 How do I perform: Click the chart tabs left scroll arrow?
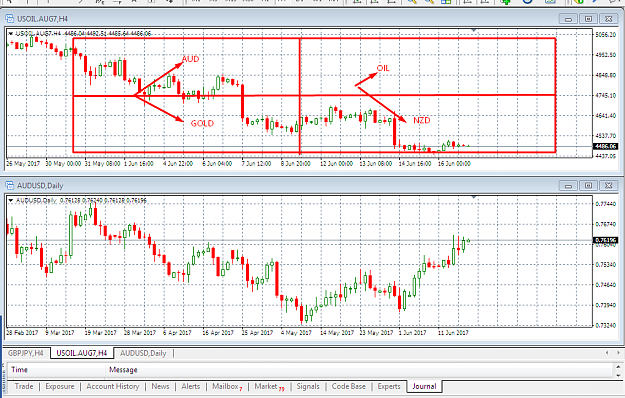pos(607,353)
